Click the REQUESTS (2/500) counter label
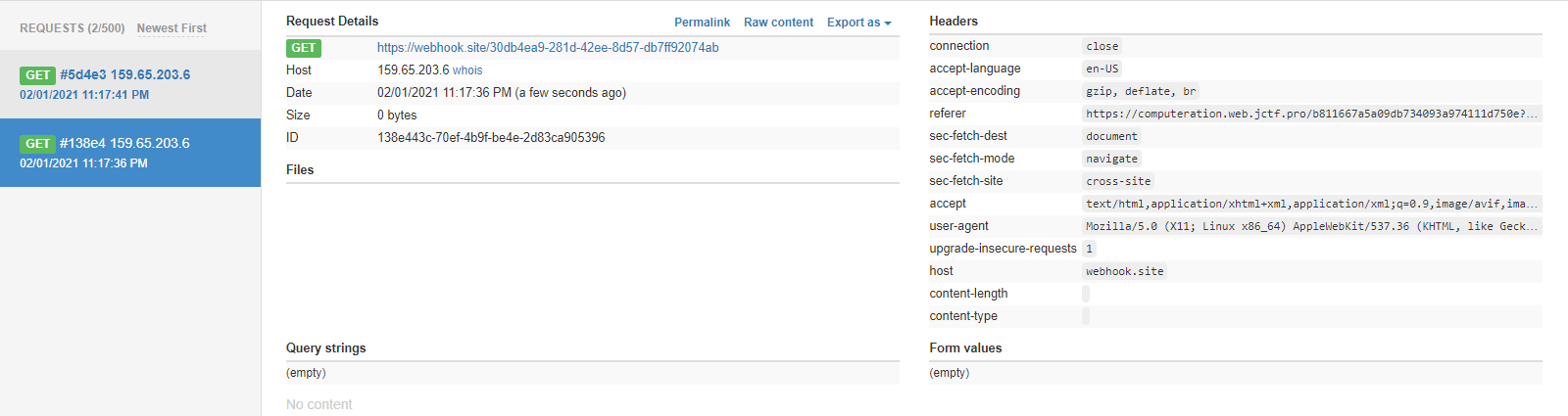 coord(73,28)
